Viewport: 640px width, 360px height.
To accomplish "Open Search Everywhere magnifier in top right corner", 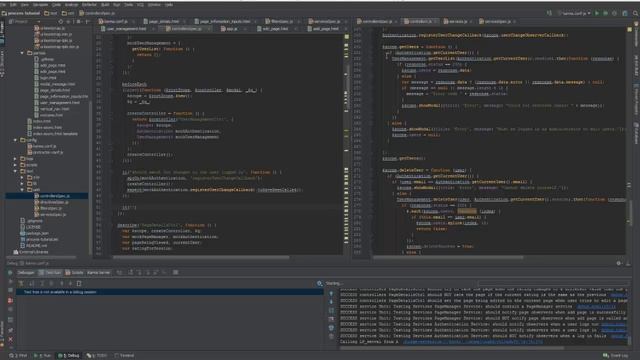I will point(635,13).
